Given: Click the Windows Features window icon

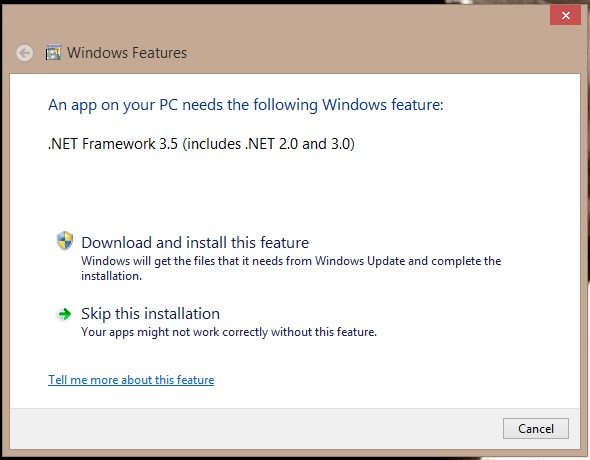Looking at the screenshot, I should pyautogui.click(x=53, y=53).
